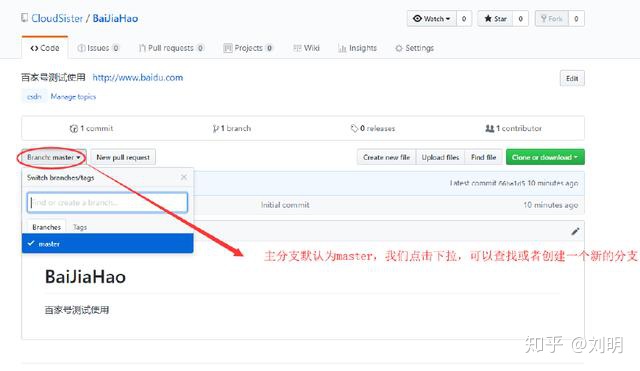Viewport: 640px width, 371px height.
Task: Click Create new file button
Action: tap(386, 157)
